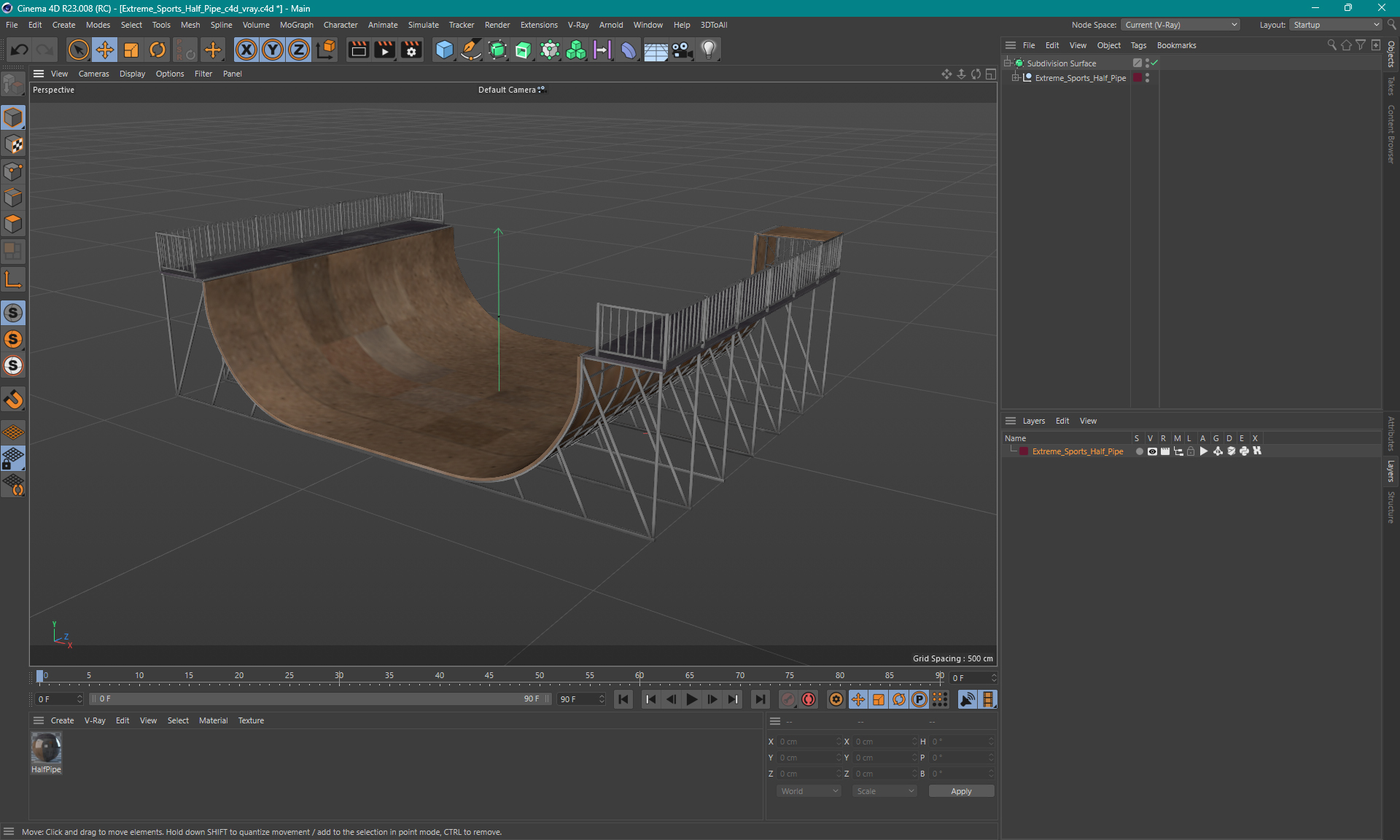Open the viewport Cameras menu

click(x=93, y=74)
